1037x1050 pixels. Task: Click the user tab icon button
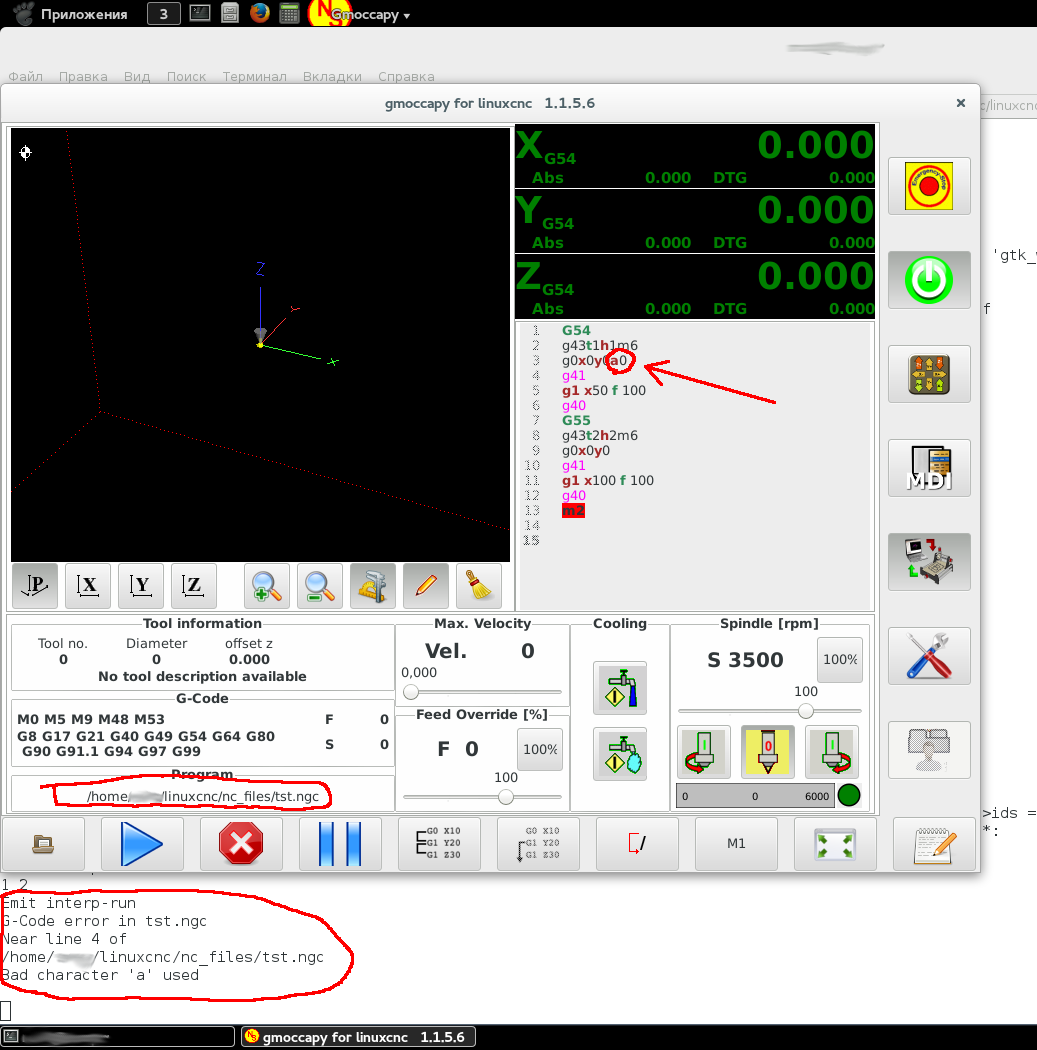(929, 749)
